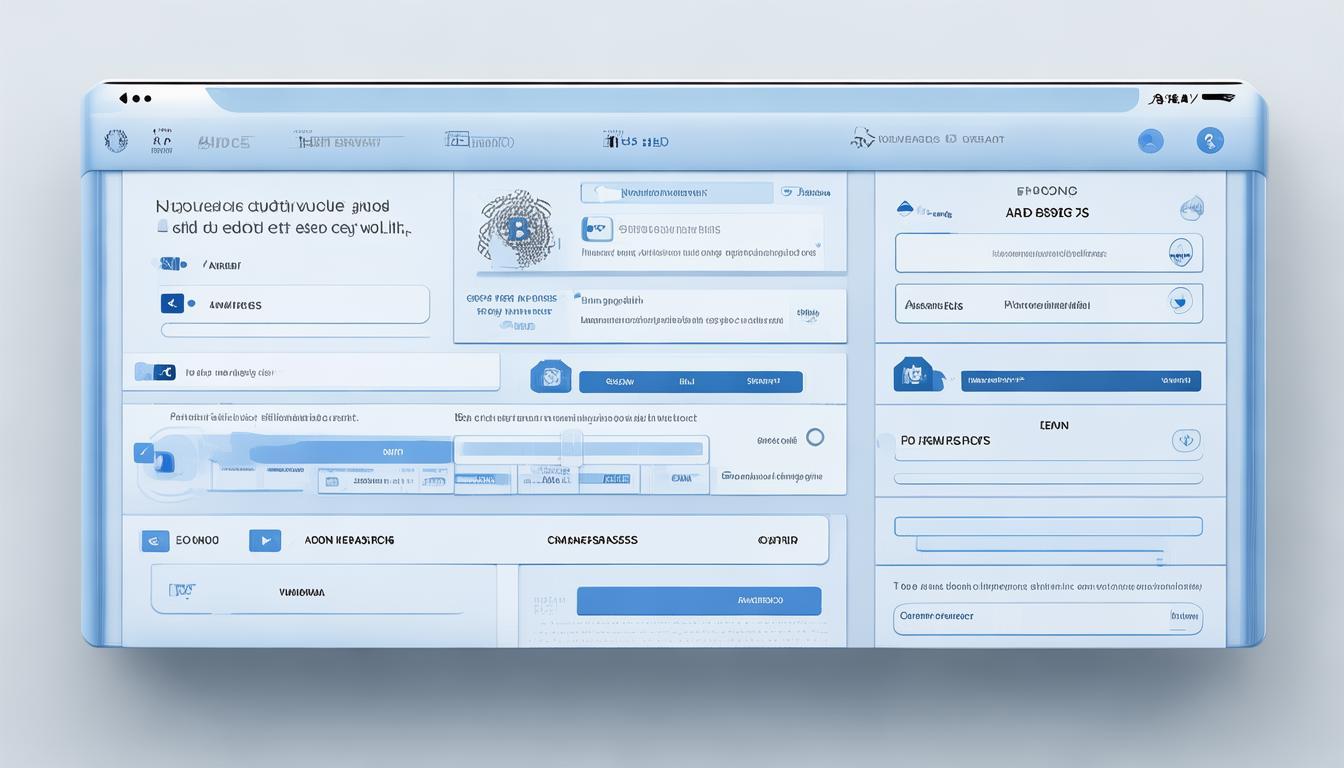The image size is (1344, 768).
Task: Select the empty radio circle in middle section
Action: tap(815, 437)
